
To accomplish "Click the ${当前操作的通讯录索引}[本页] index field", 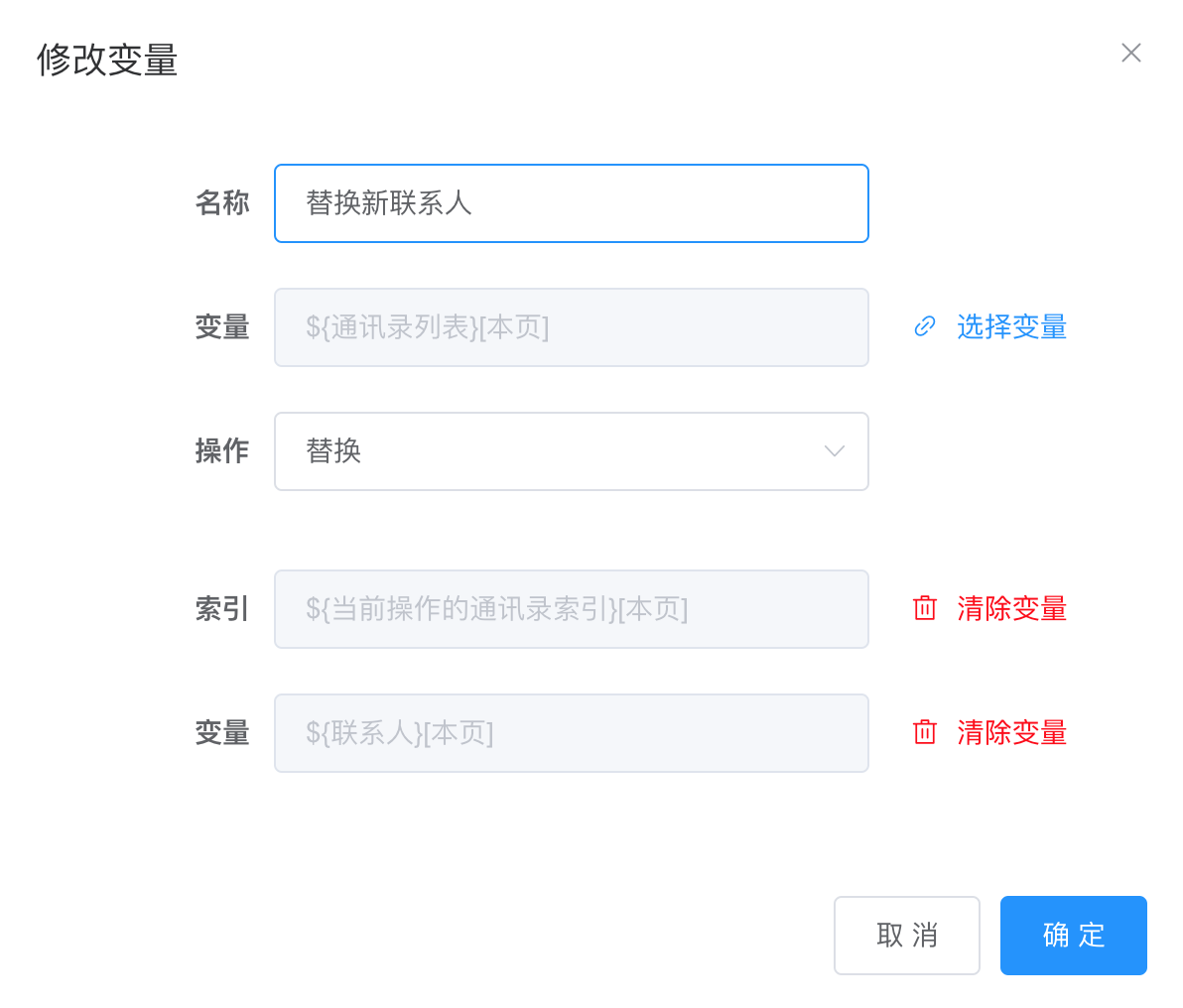I will pyautogui.click(x=571, y=609).
